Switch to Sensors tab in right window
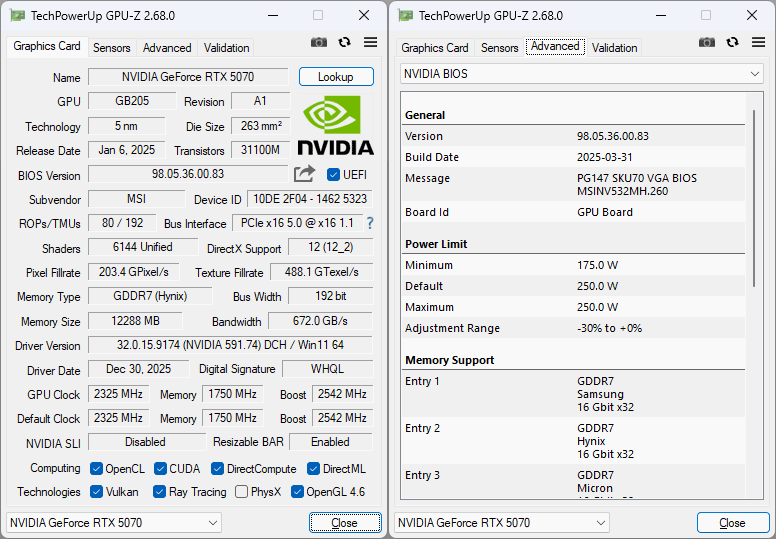 pyautogui.click(x=500, y=48)
